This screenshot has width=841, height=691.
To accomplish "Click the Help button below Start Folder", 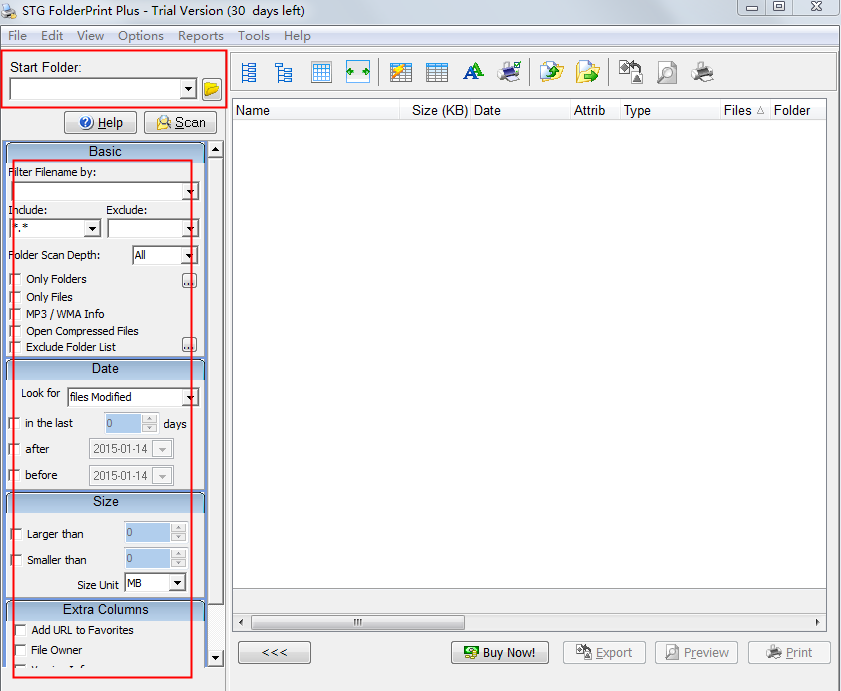I will pyautogui.click(x=100, y=123).
